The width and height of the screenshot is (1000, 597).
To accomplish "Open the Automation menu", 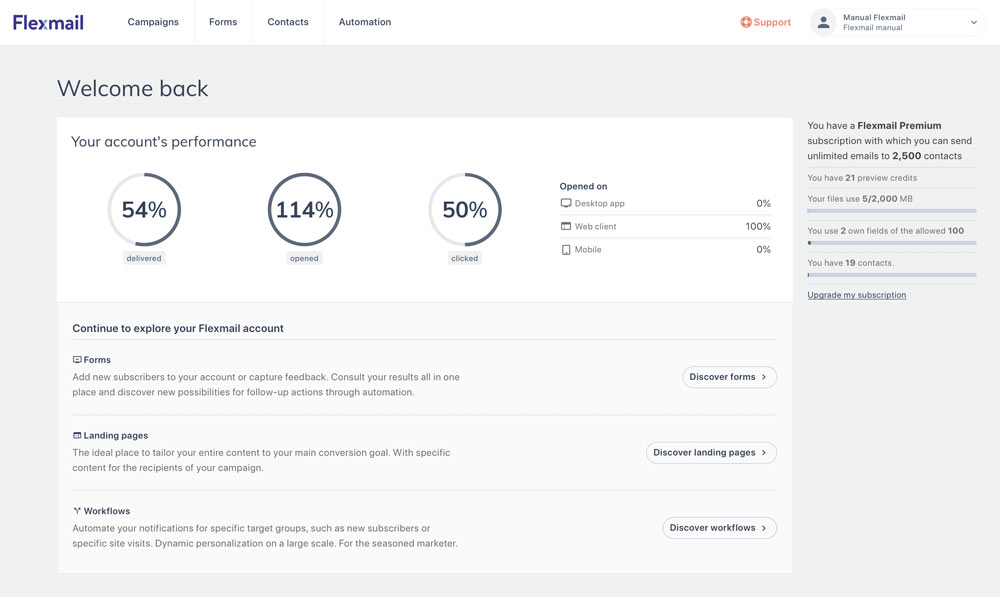I will (x=365, y=22).
